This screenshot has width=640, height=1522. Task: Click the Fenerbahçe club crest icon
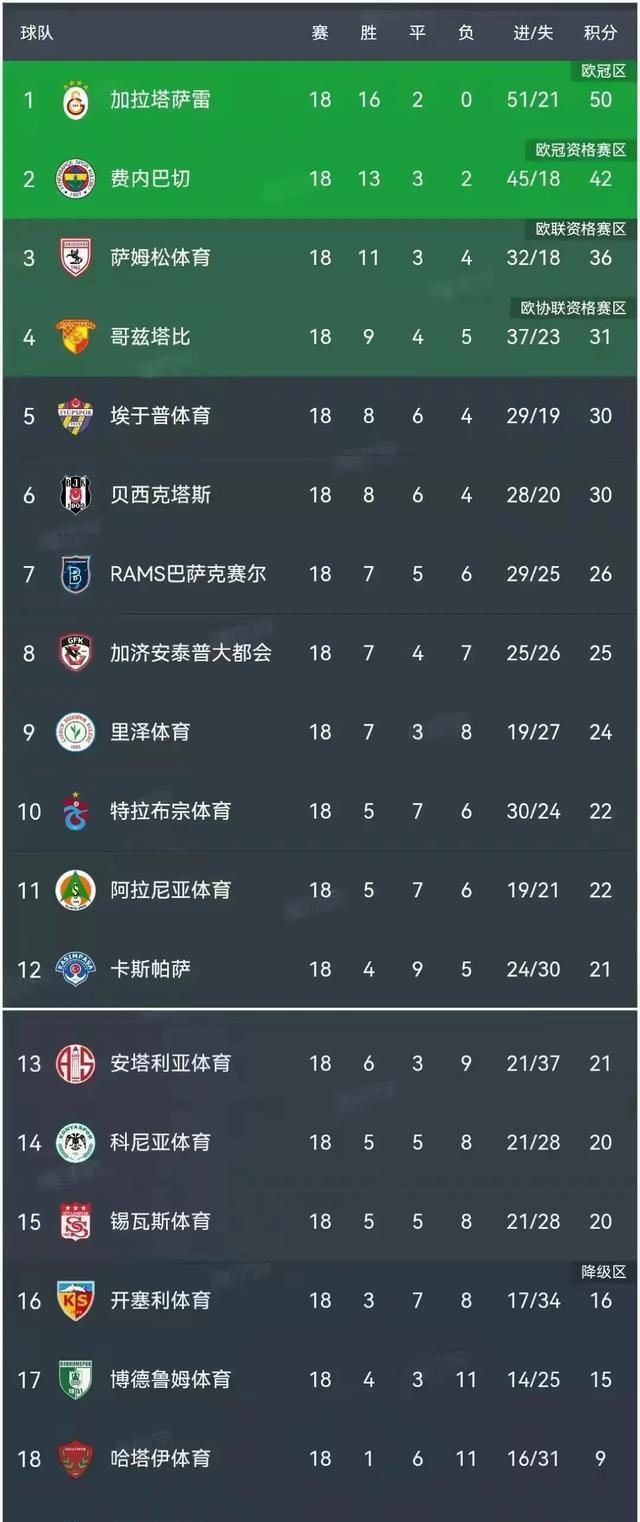75,179
